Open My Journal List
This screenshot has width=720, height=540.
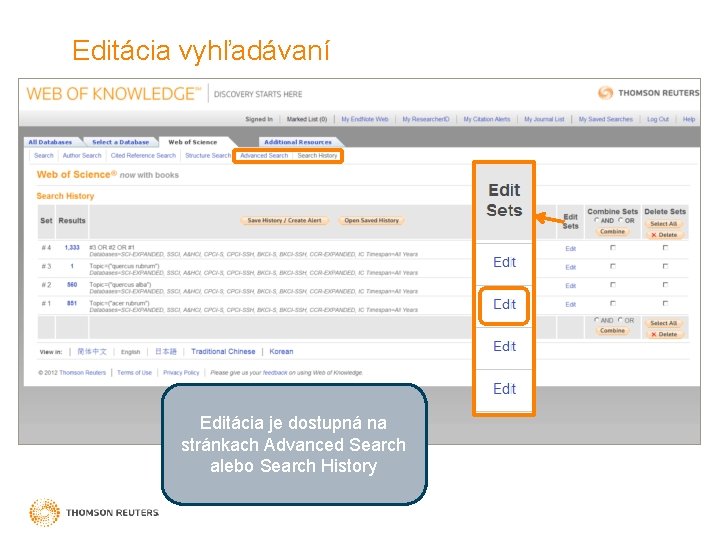[544, 119]
